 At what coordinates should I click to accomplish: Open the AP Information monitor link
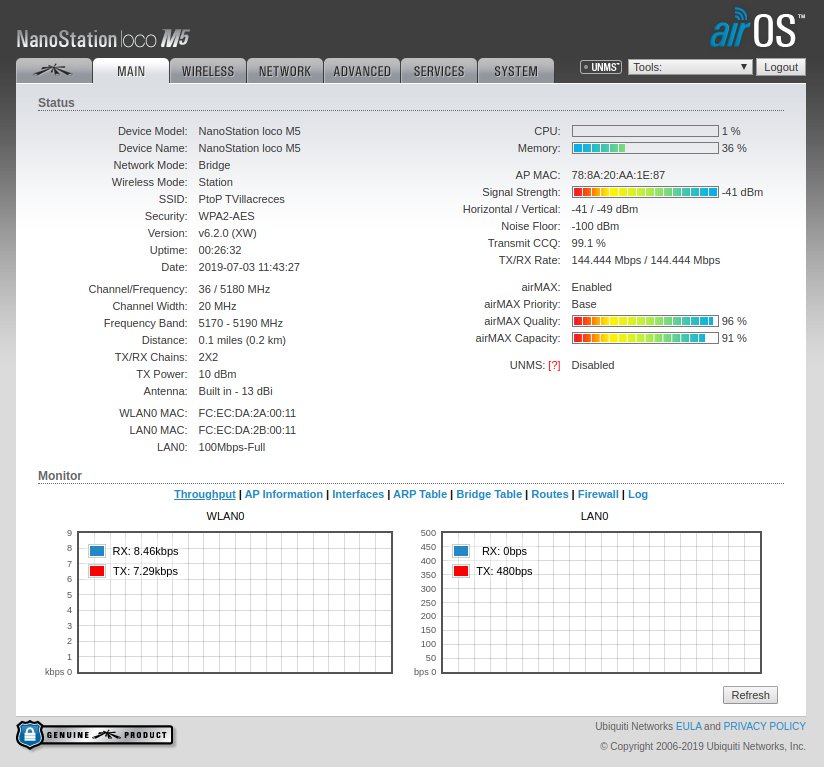tap(283, 494)
